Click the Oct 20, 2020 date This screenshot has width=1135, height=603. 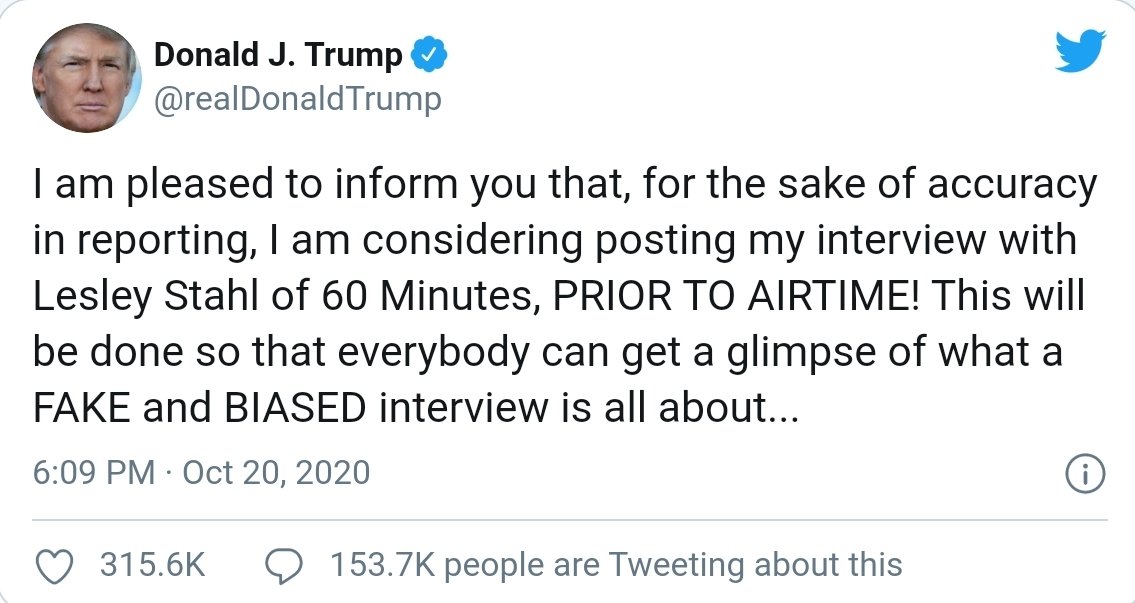[x=274, y=472]
